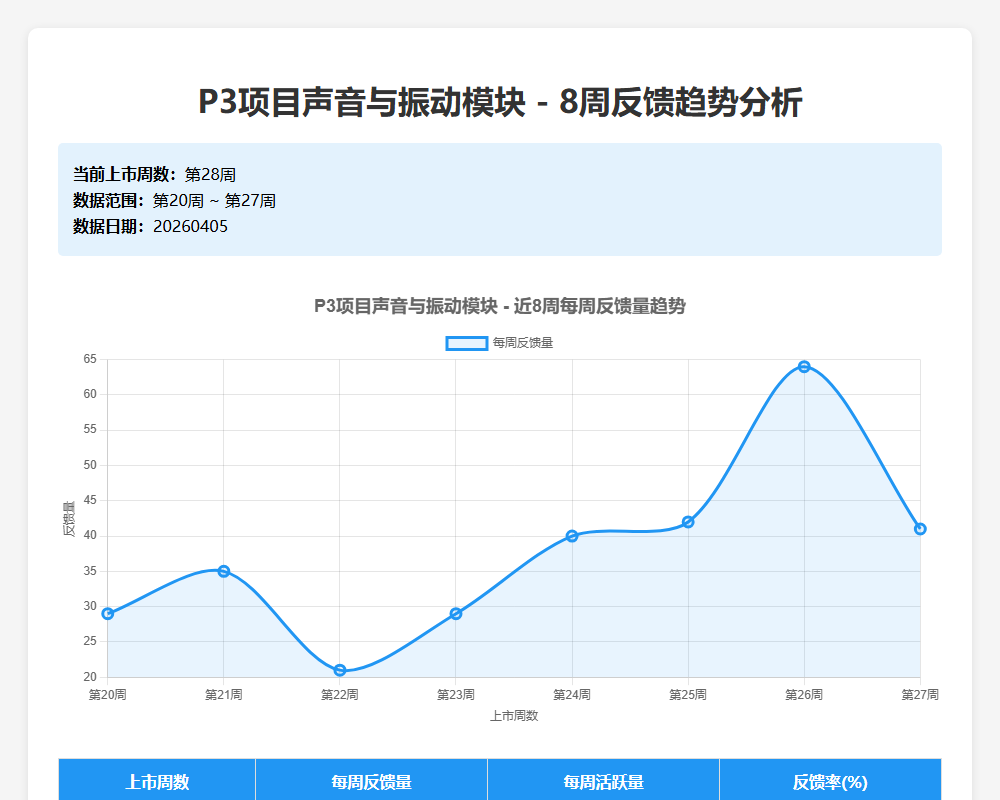Click the y-axis tick value 50
Screen dimensions: 1000x800
(90, 465)
